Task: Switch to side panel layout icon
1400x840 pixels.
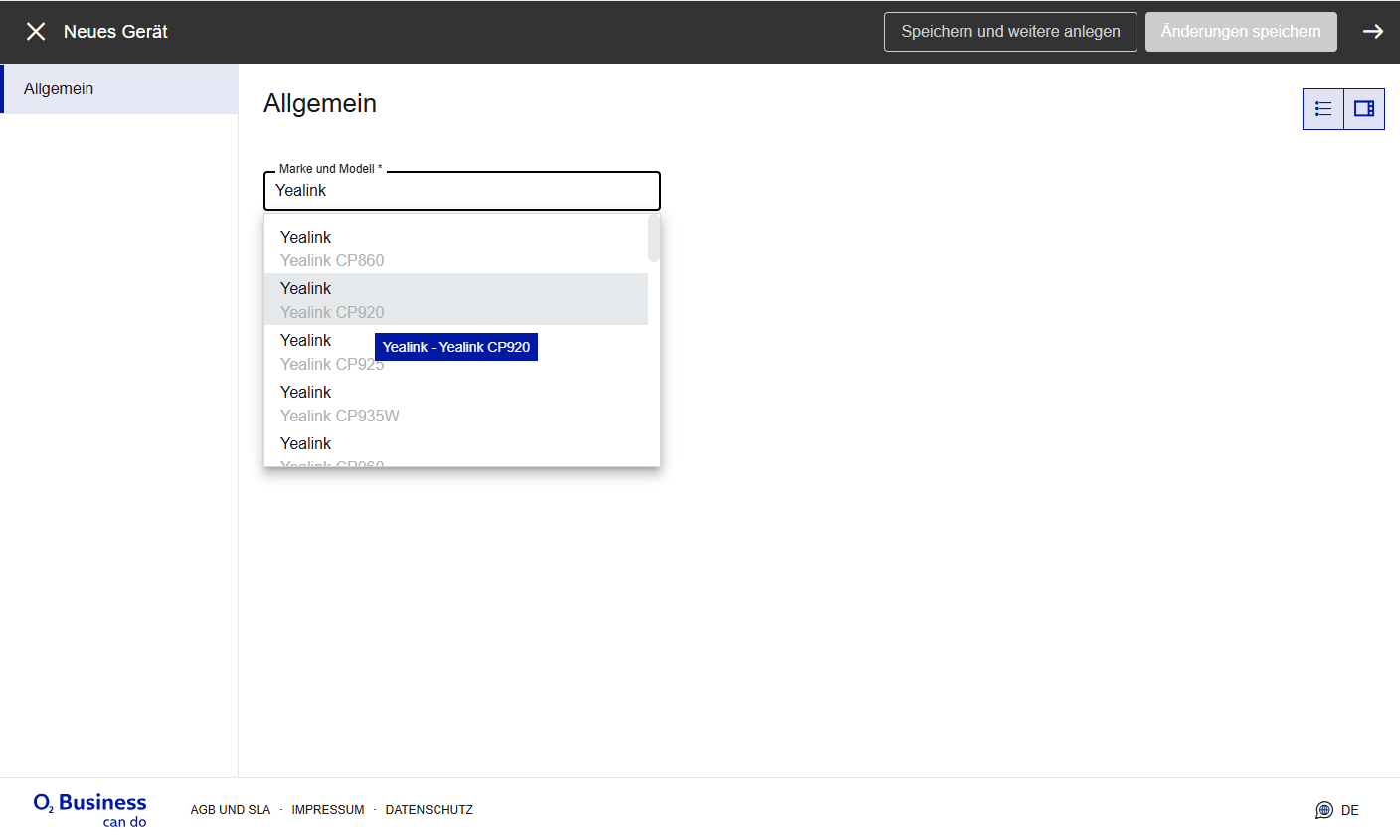Action: (x=1364, y=109)
